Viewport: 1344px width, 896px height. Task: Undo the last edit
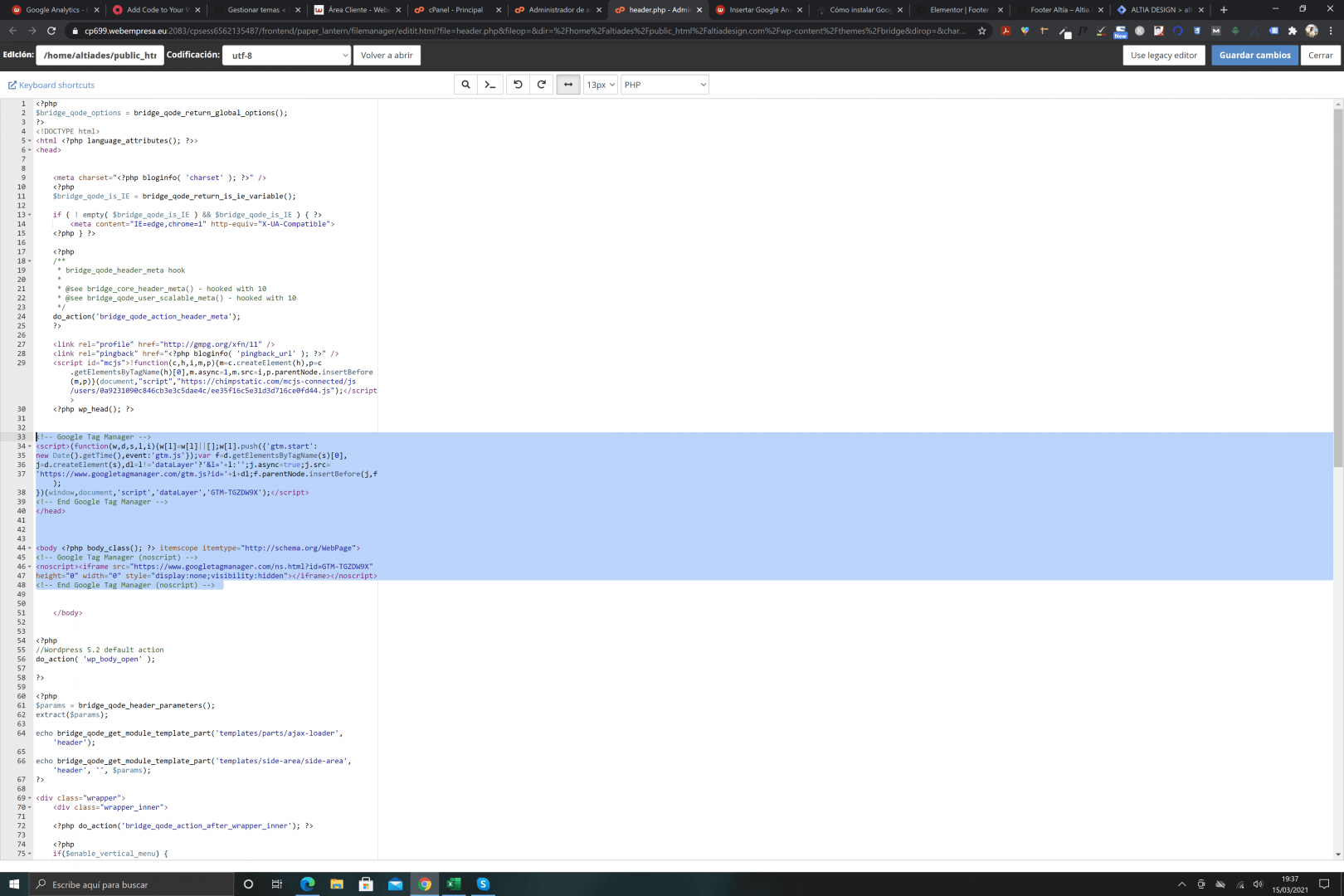pos(518,85)
